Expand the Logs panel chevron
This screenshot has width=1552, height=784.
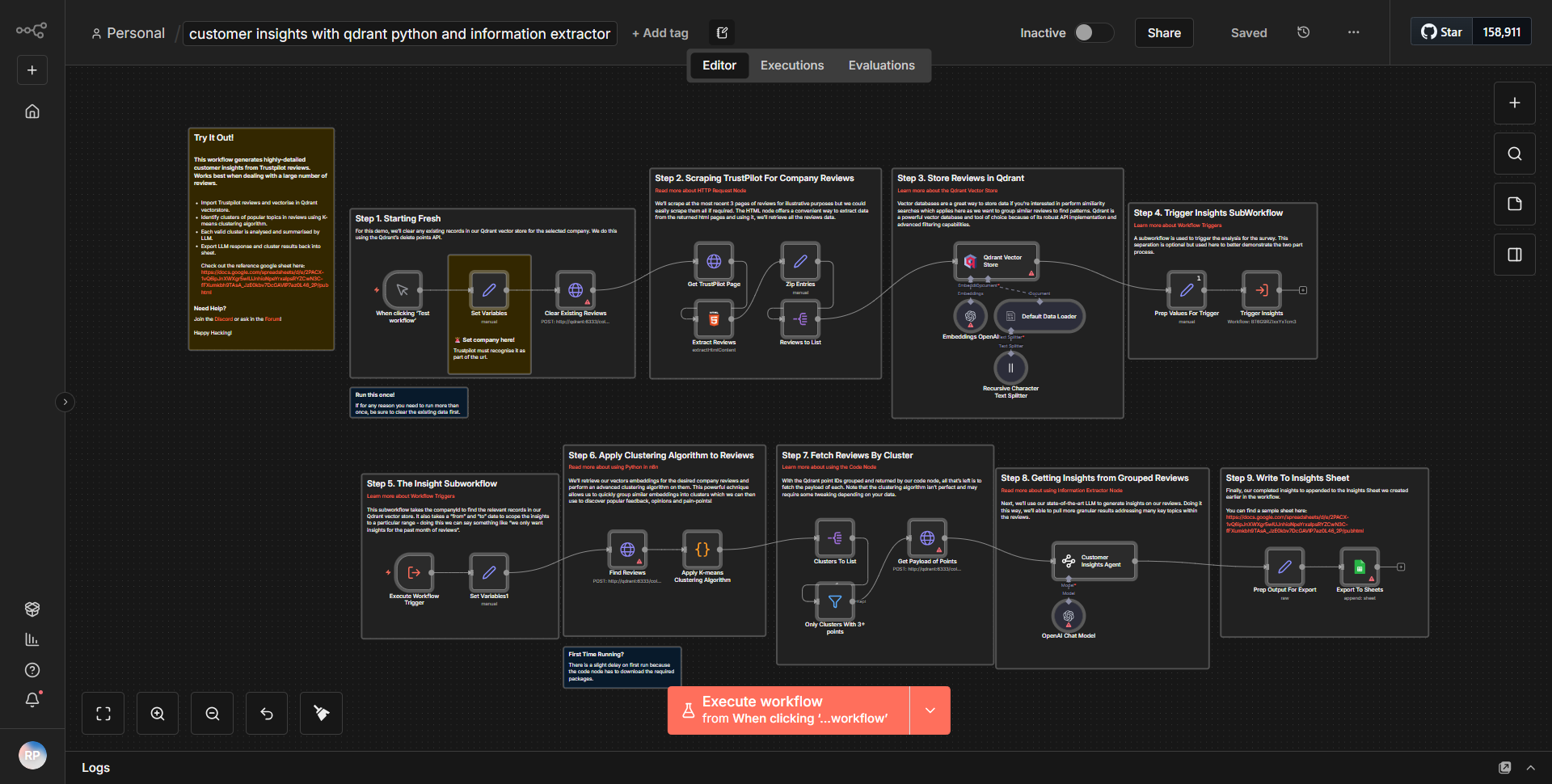1531,767
